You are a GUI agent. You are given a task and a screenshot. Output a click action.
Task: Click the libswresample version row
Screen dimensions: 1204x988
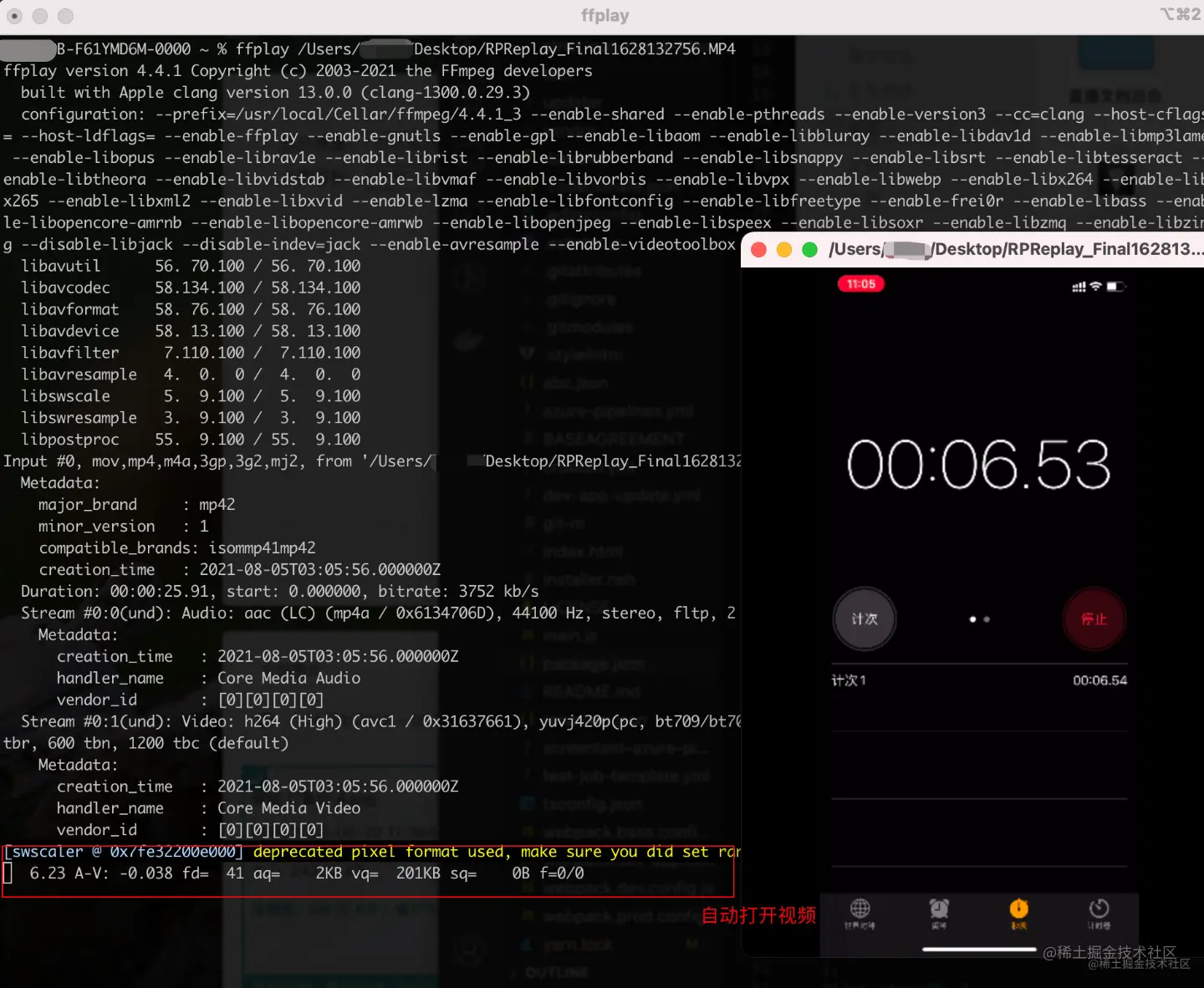(191, 418)
